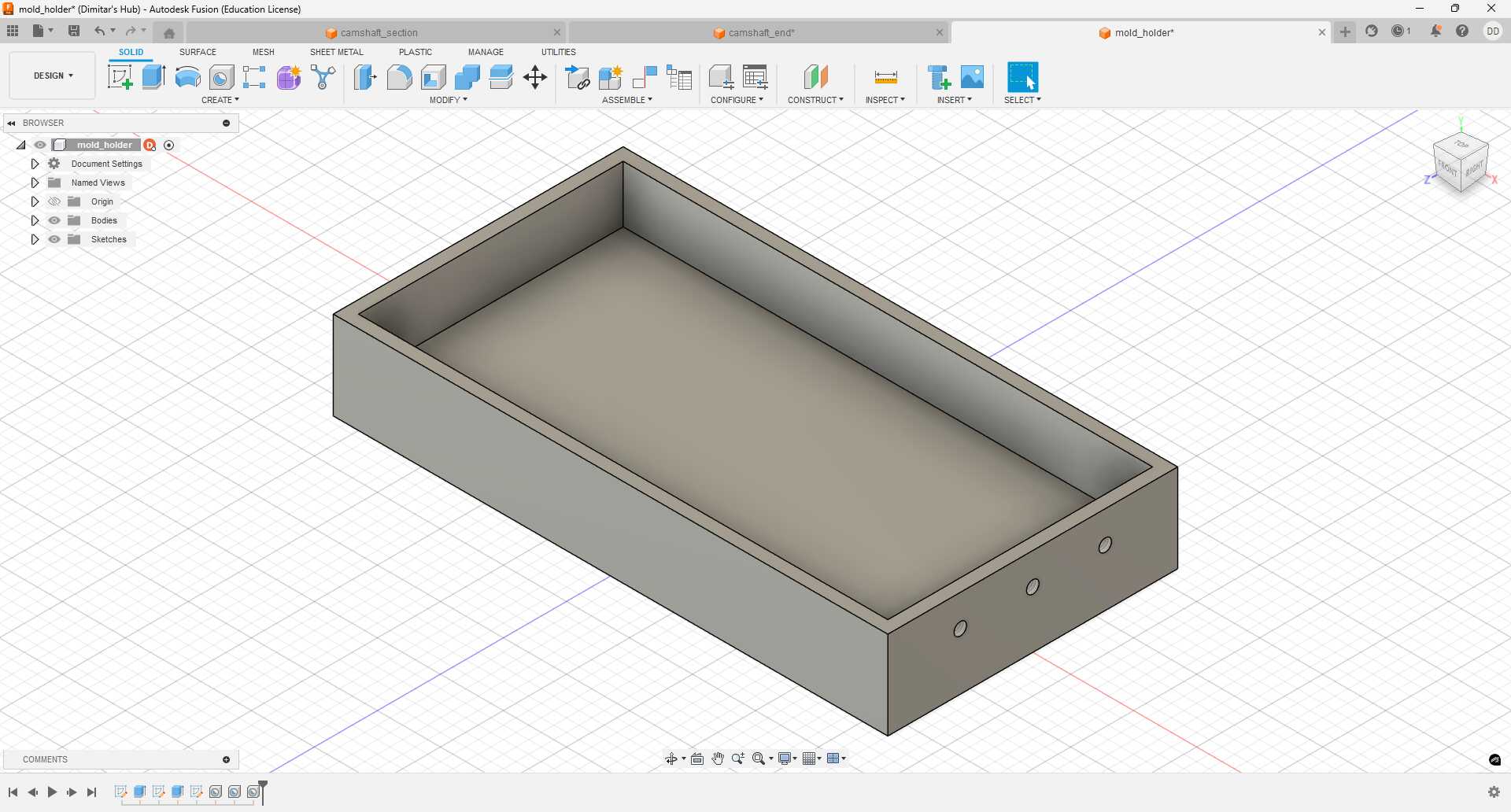Click the Extrude tool icon
Image resolution: width=1511 pixels, height=812 pixels.
[153, 77]
